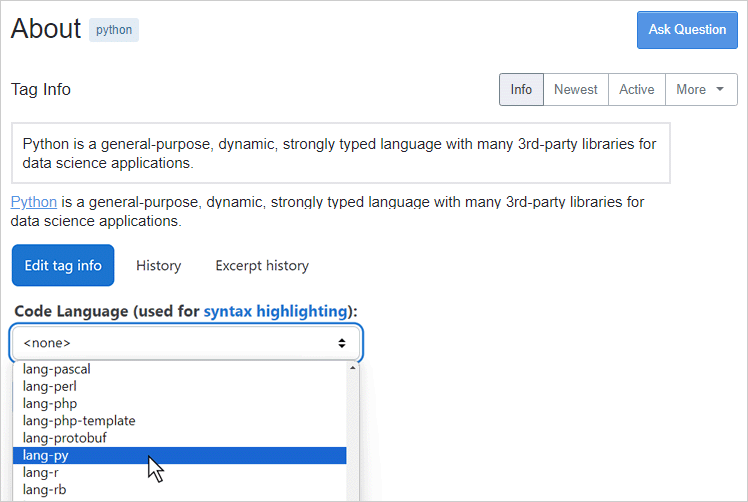Image resolution: width=748 pixels, height=502 pixels.
Task: Open the Active tab
Action: tap(636, 89)
